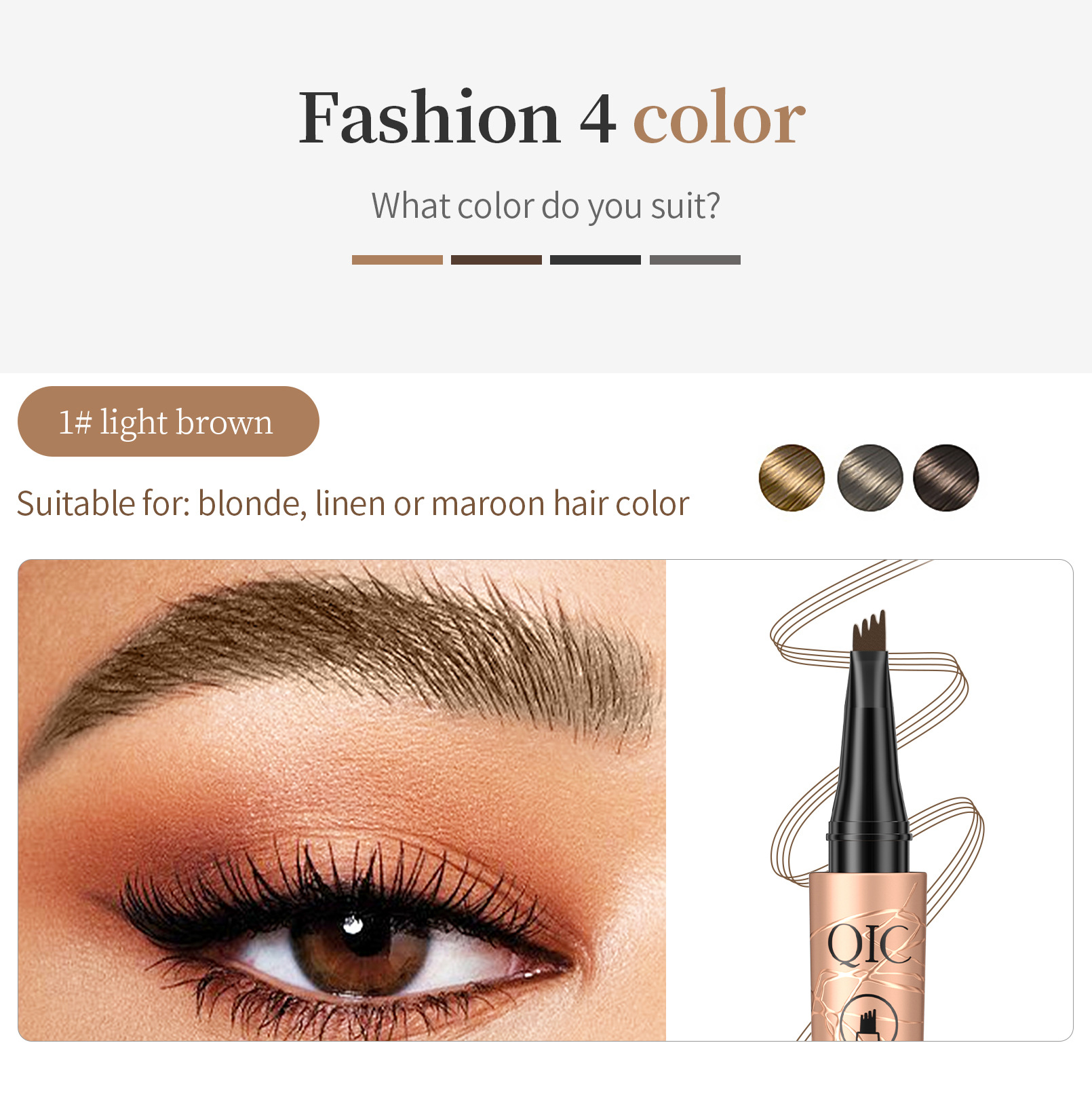Click the black color bar
Viewport: 1092px width, 1102px height.
tap(595, 260)
